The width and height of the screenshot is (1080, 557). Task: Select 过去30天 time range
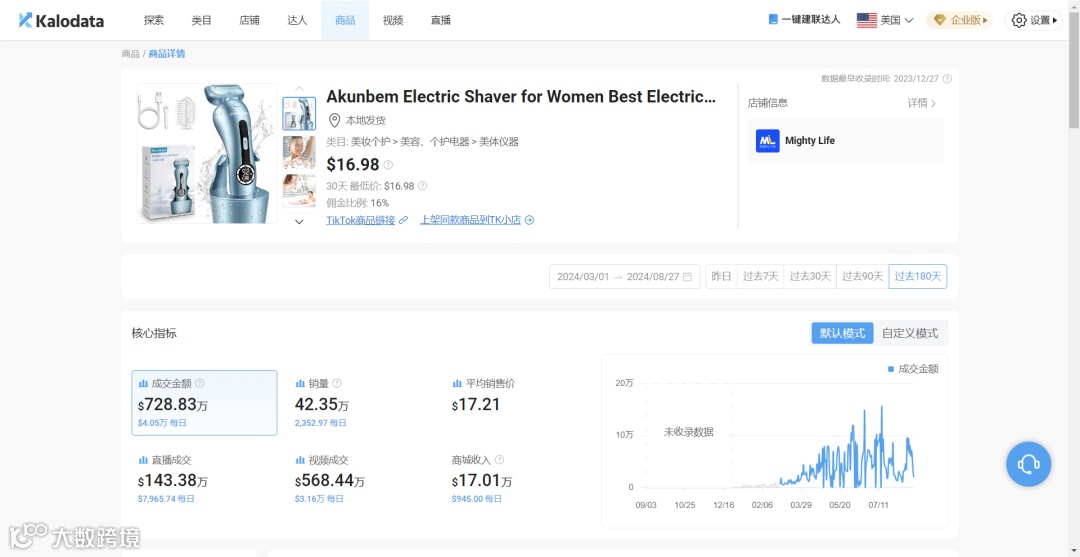tap(810, 276)
